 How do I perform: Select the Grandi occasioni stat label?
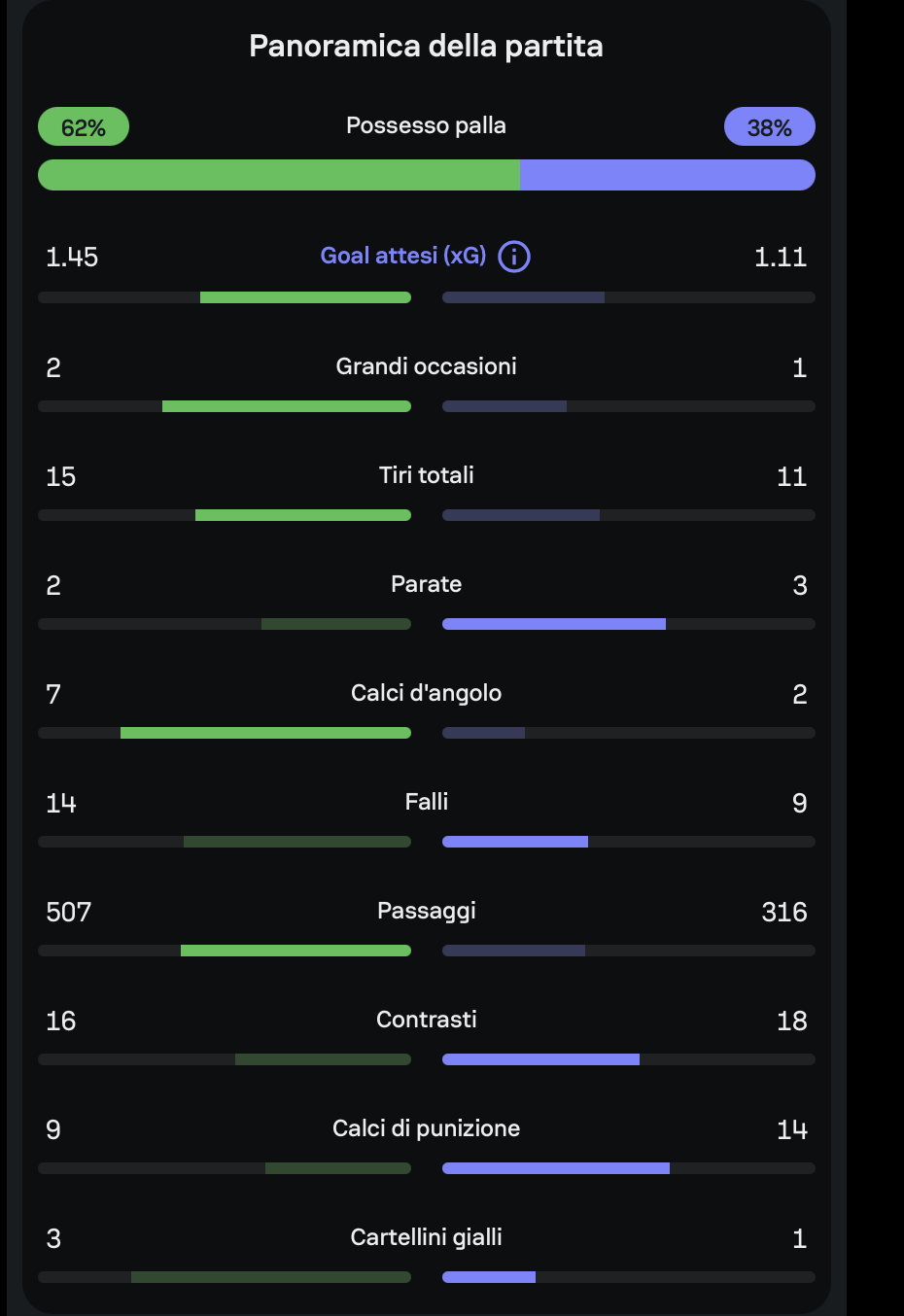(x=426, y=366)
